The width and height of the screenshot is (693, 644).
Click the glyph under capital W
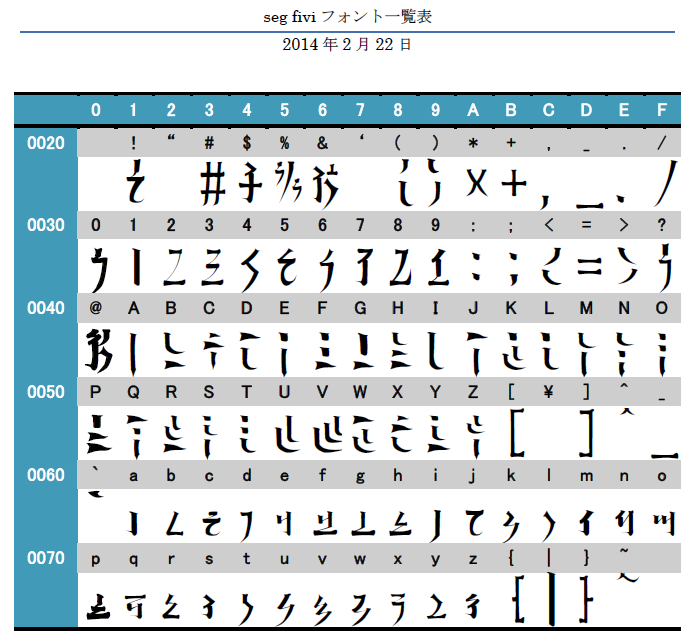point(365,434)
